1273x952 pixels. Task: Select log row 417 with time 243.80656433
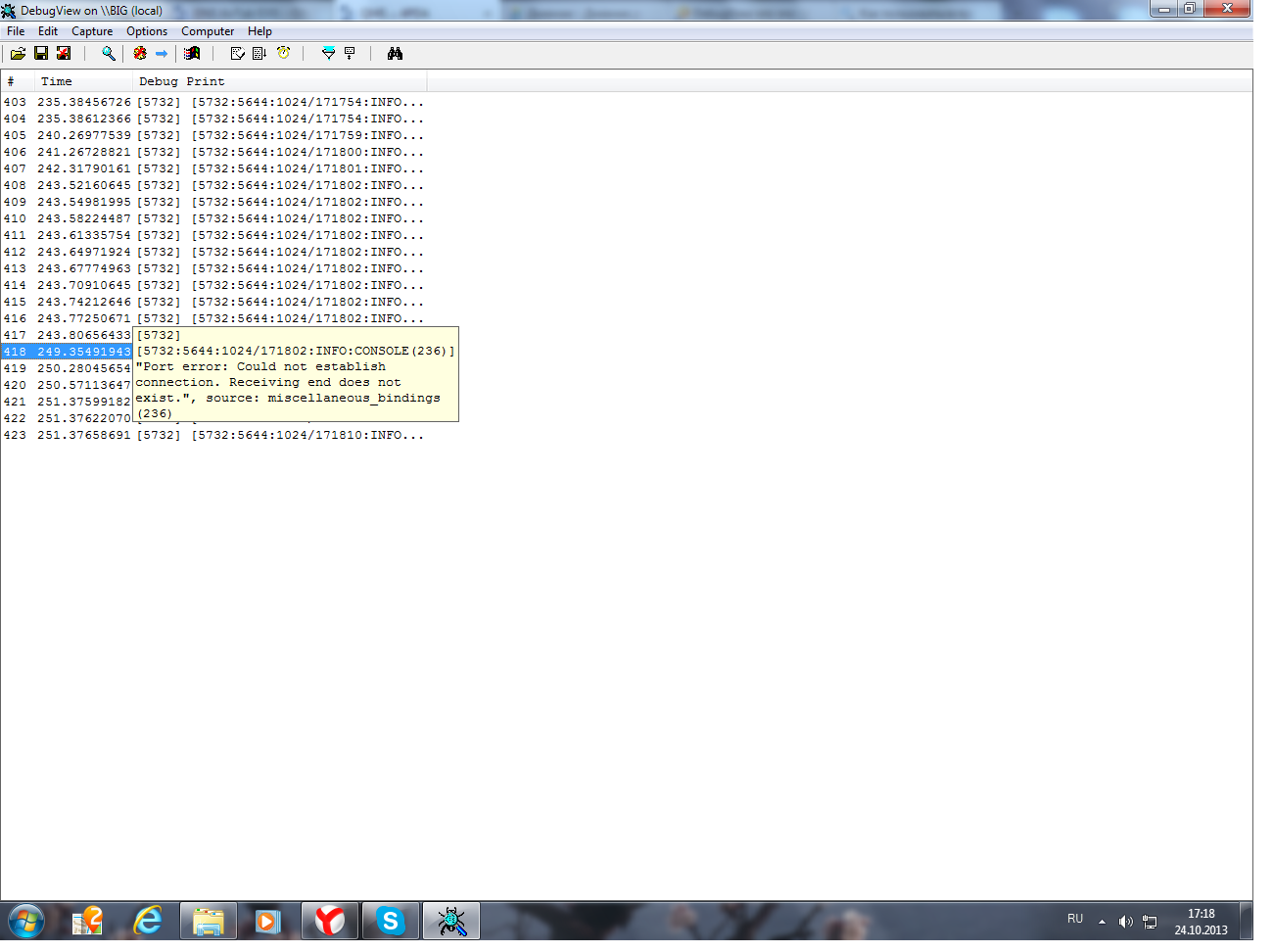click(67, 335)
